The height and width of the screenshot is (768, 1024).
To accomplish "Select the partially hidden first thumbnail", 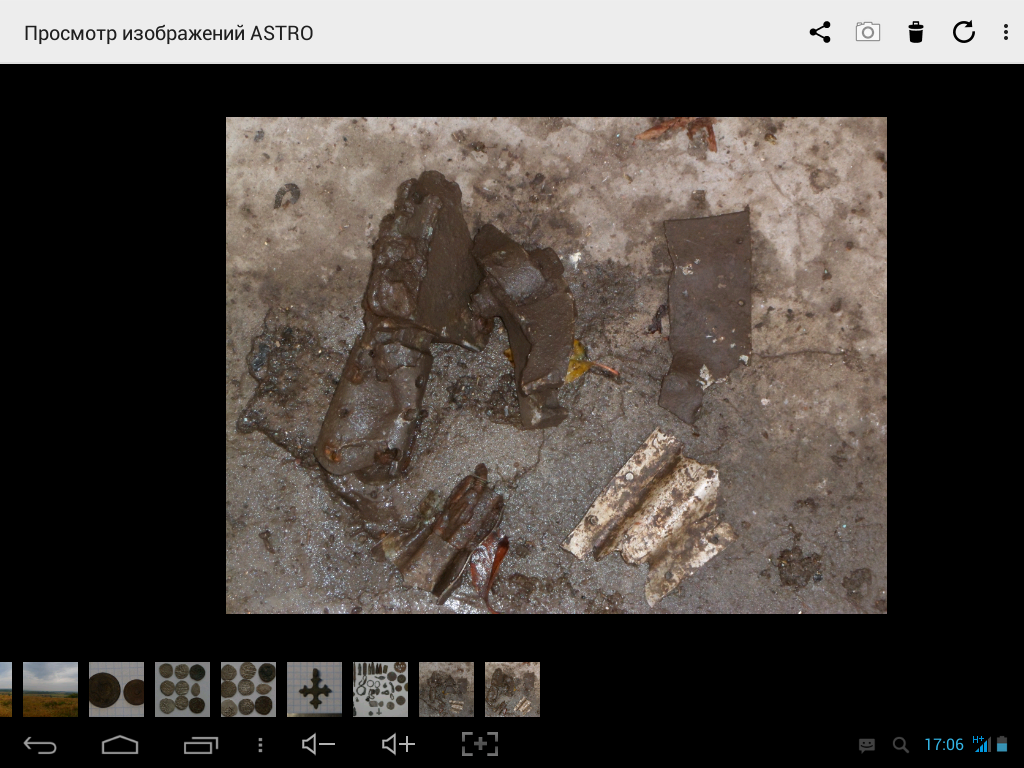I will click(6, 690).
